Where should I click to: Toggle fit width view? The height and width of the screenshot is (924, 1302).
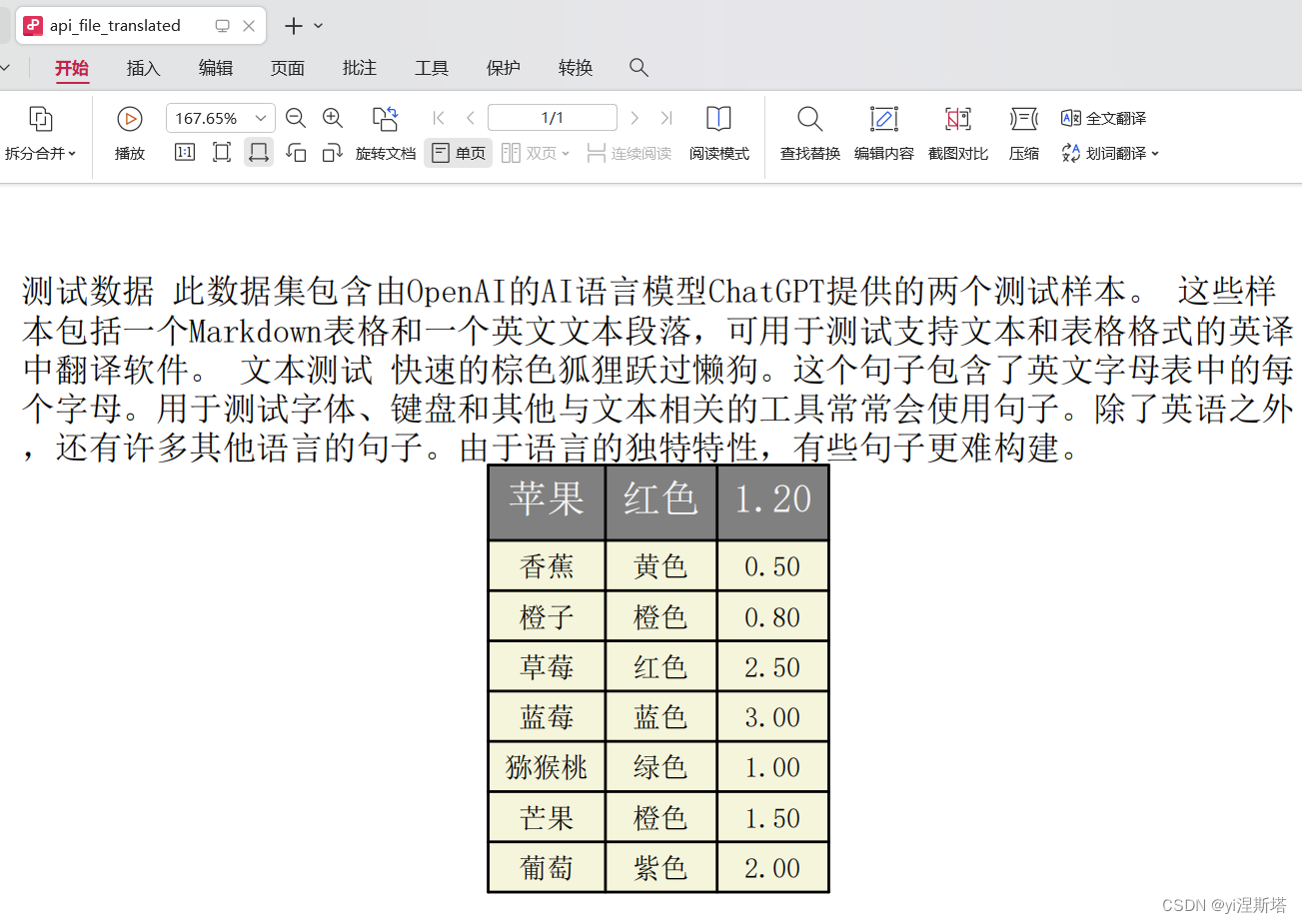tap(259, 153)
